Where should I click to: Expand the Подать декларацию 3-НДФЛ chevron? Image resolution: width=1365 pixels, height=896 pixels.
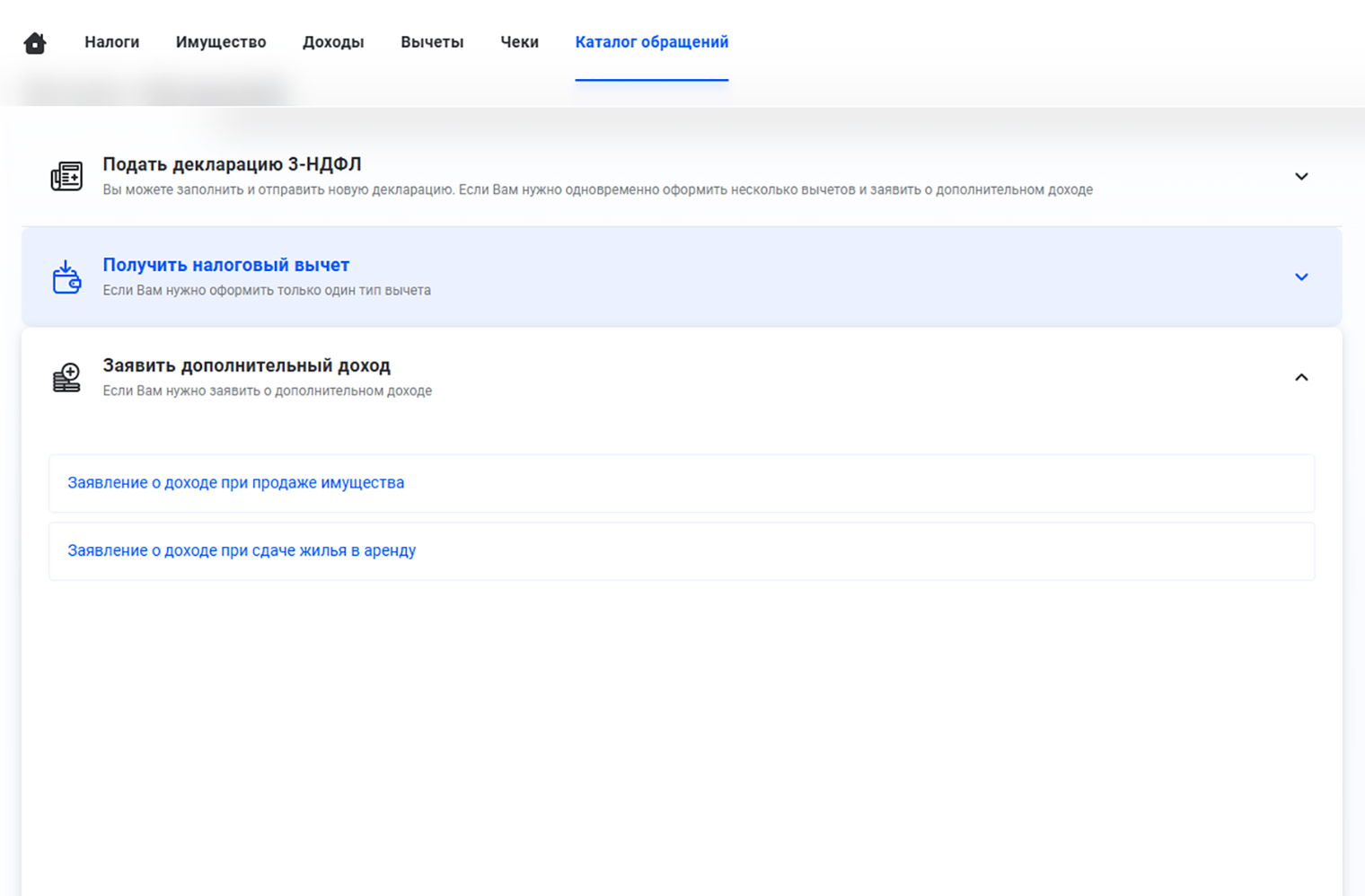tap(1300, 177)
